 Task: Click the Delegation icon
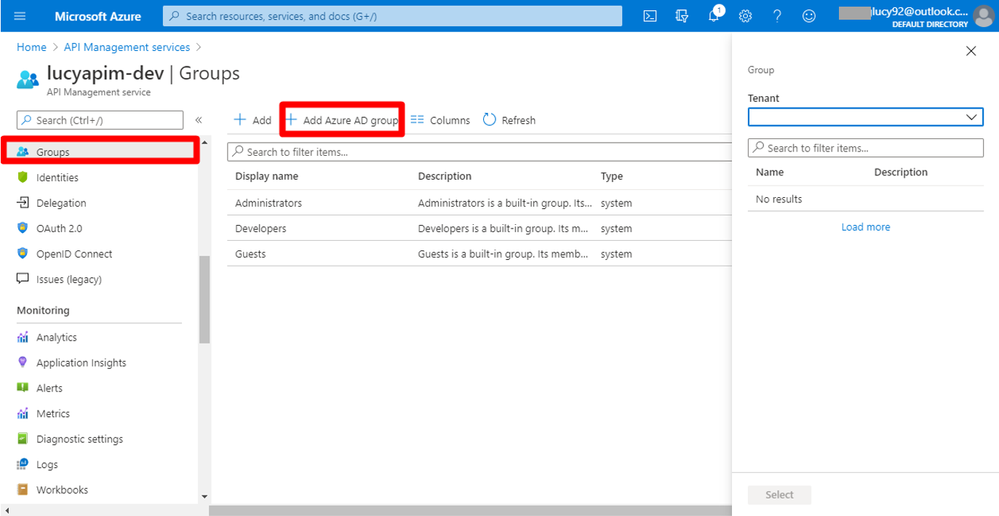click(23, 203)
